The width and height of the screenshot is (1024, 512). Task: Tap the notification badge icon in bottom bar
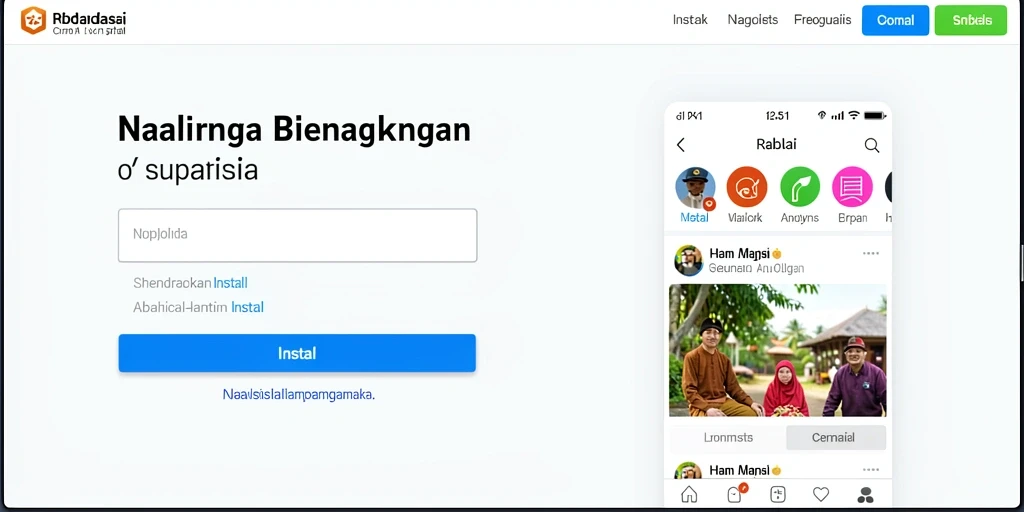735,494
